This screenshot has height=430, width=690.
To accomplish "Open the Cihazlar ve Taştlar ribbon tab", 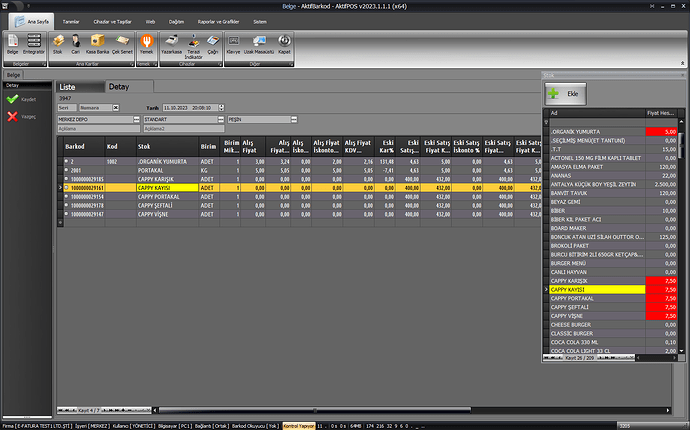I will tap(112, 22).
